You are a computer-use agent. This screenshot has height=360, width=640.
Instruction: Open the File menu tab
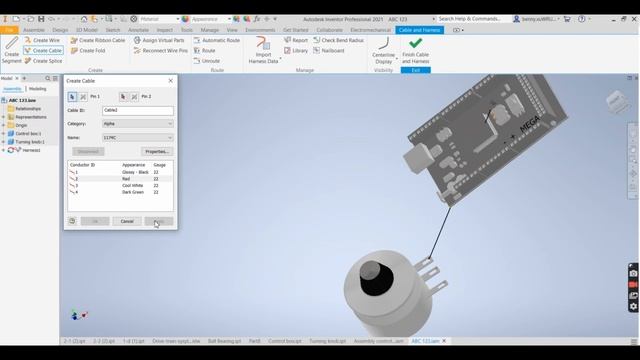pos(9,30)
